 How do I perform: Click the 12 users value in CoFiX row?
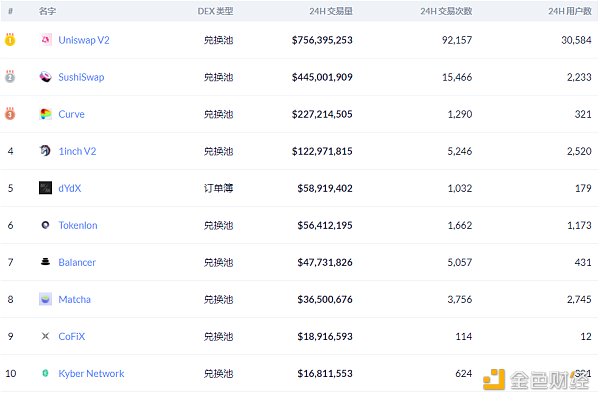point(586,336)
